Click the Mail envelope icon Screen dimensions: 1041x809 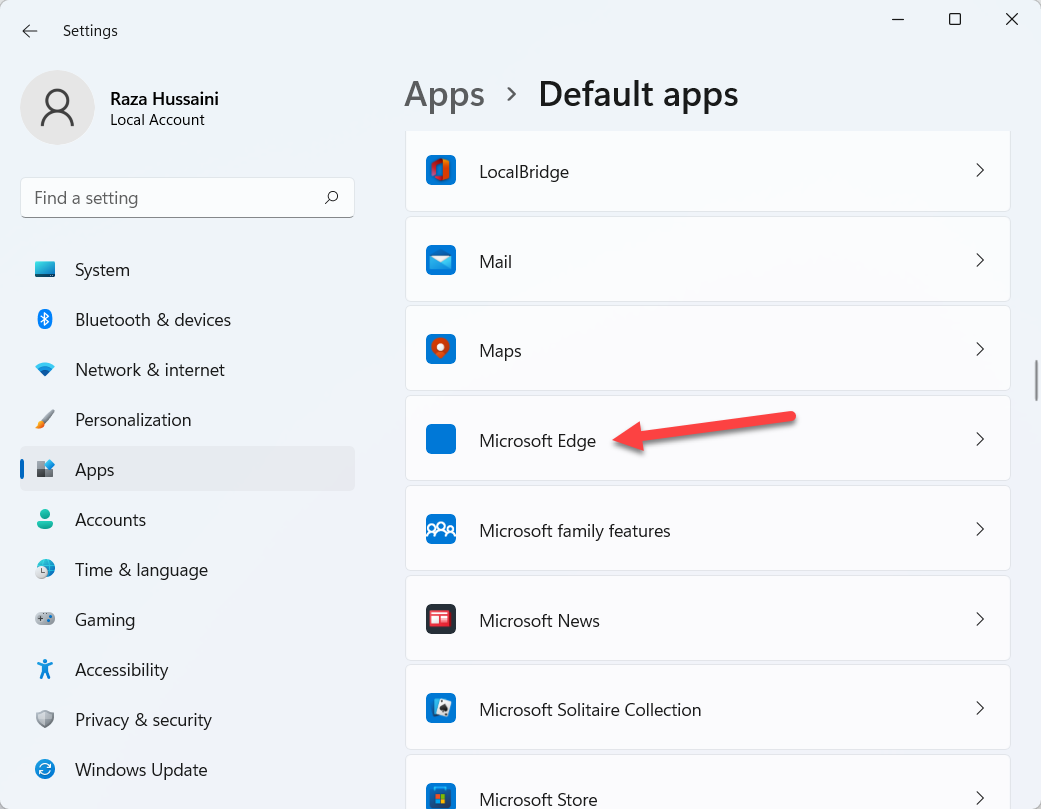click(441, 261)
